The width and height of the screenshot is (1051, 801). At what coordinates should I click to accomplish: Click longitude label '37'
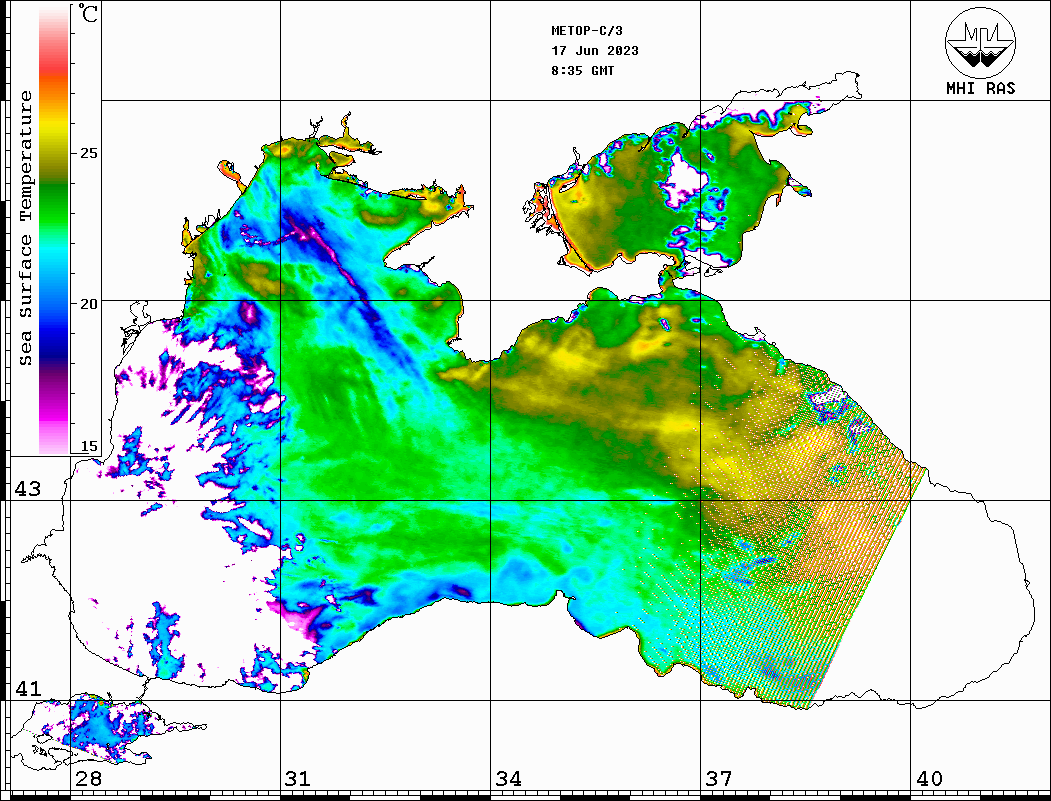point(719,779)
